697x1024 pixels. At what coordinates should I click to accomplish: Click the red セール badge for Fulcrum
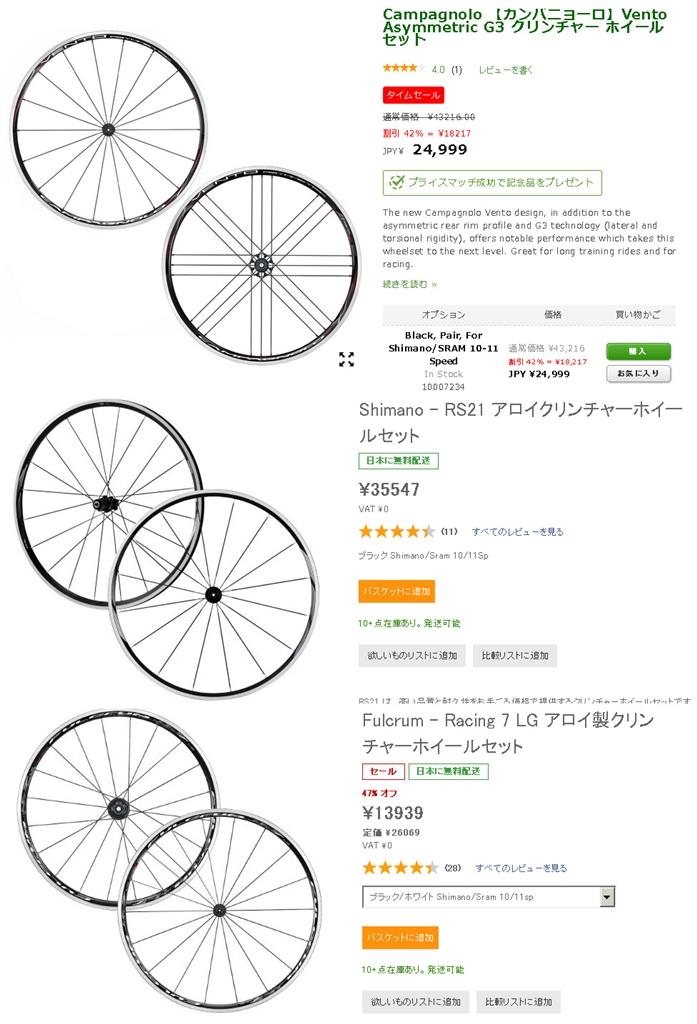point(383,771)
